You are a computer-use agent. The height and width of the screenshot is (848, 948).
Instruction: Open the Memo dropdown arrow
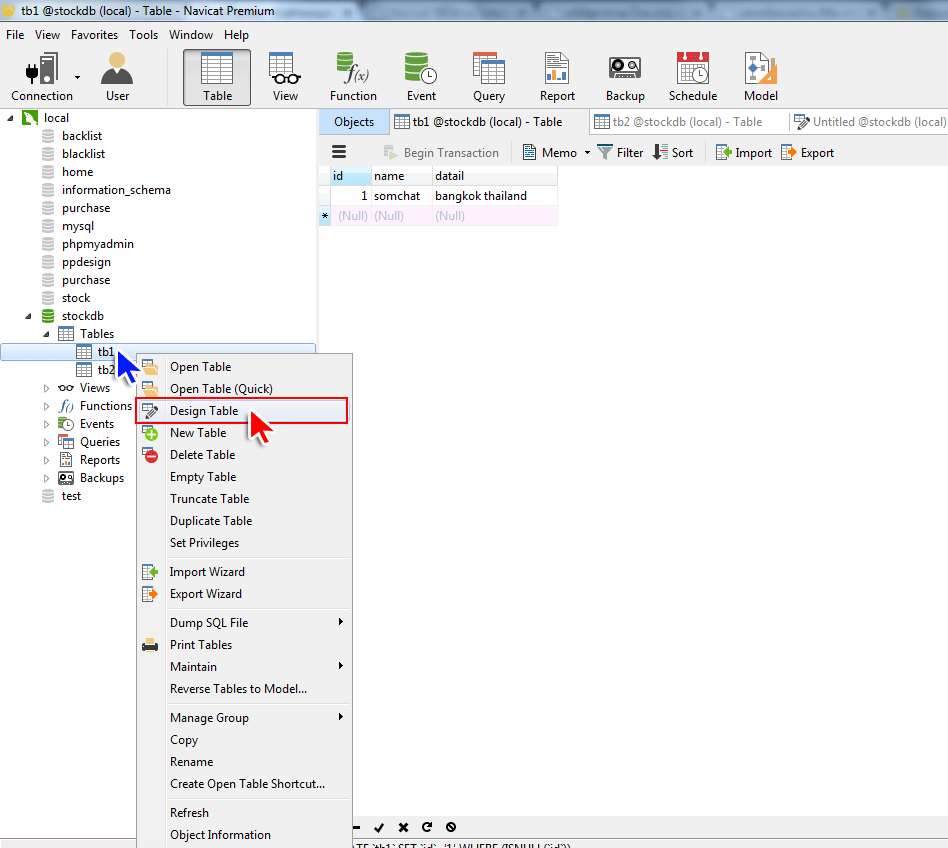[586, 153]
